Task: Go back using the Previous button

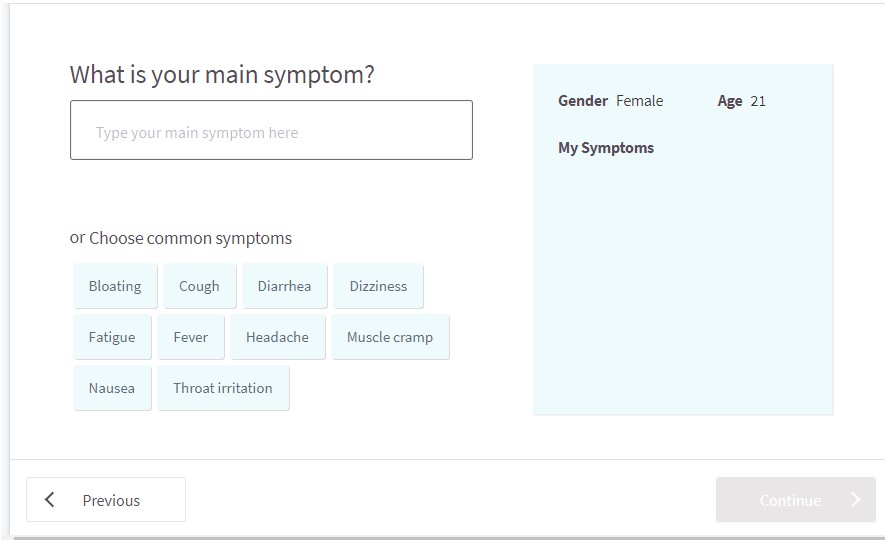Action: click(106, 499)
